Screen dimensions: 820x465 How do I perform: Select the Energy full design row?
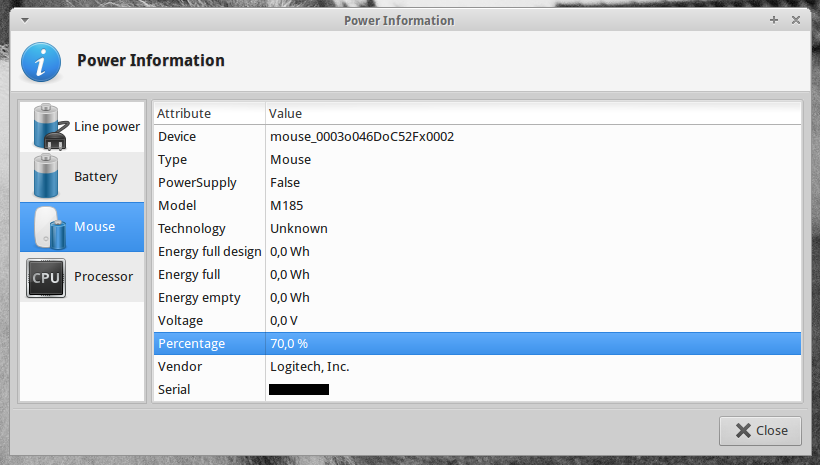[477, 251]
